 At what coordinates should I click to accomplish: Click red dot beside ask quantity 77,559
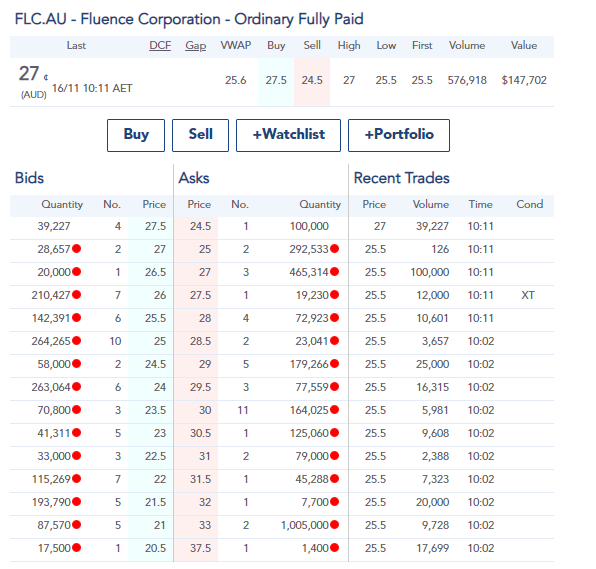pos(334,387)
